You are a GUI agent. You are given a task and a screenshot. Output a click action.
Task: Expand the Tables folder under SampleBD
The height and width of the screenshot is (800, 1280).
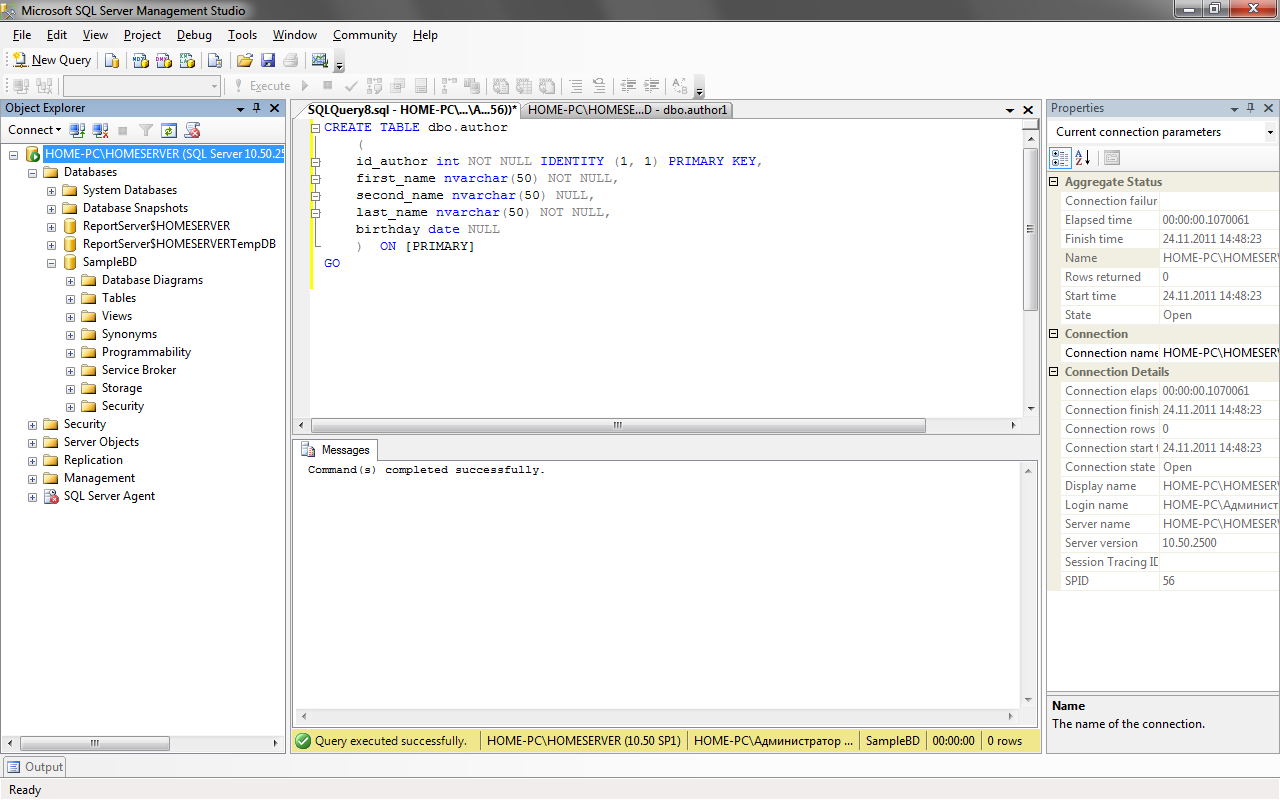(70, 298)
